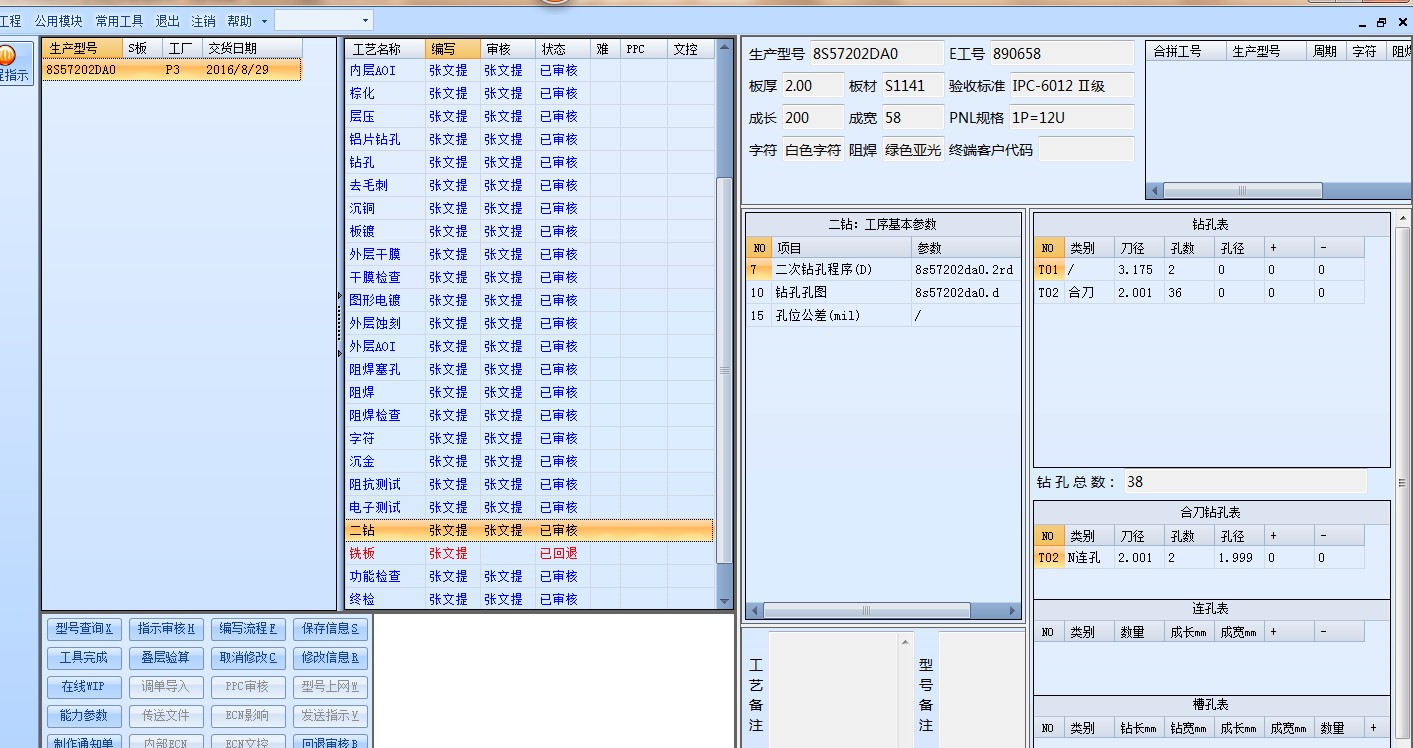This screenshot has width=1413, height=748.
Task: Click the 板材 field showing S1141
Action: pyautogui.click(x=912, y=86)
